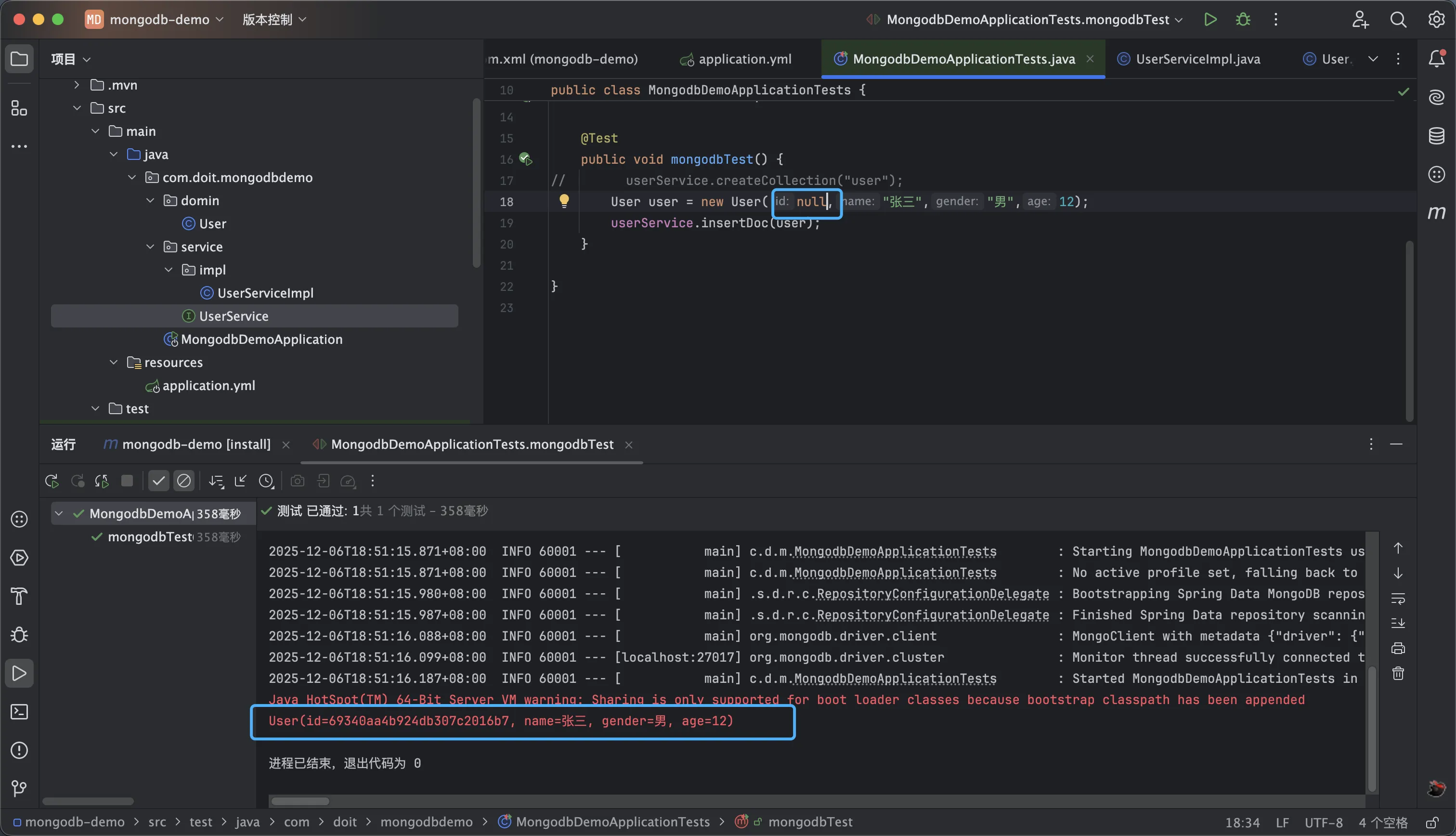Open the Terminal tool window icon

[x=19, y=712]
